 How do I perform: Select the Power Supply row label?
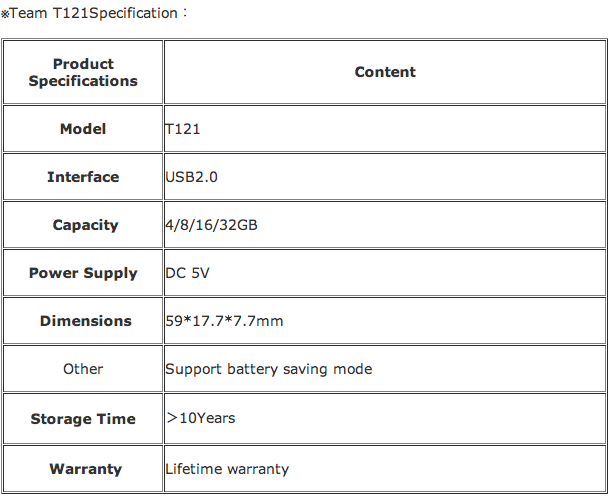[x=83, y=273]
